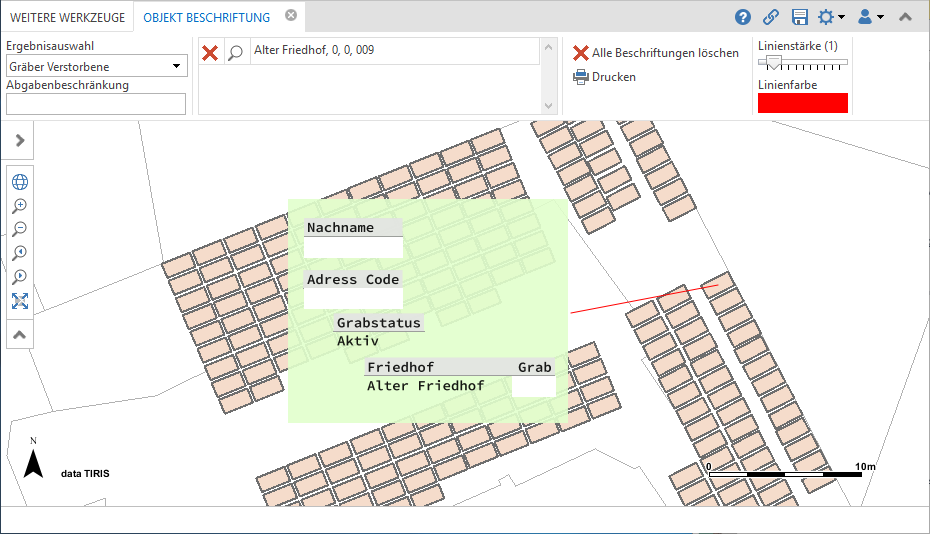Collapse the map navigation toolbar
930x534 pixels.
pos(19,335)
